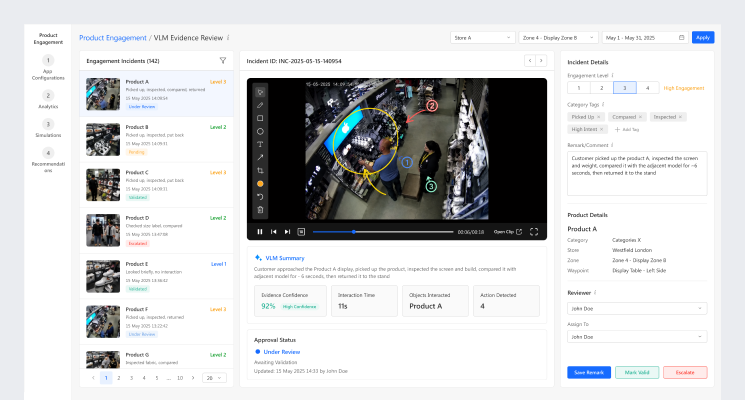Click the video progress slider handle
Screen dimensions: 745x400
point(353,232)
